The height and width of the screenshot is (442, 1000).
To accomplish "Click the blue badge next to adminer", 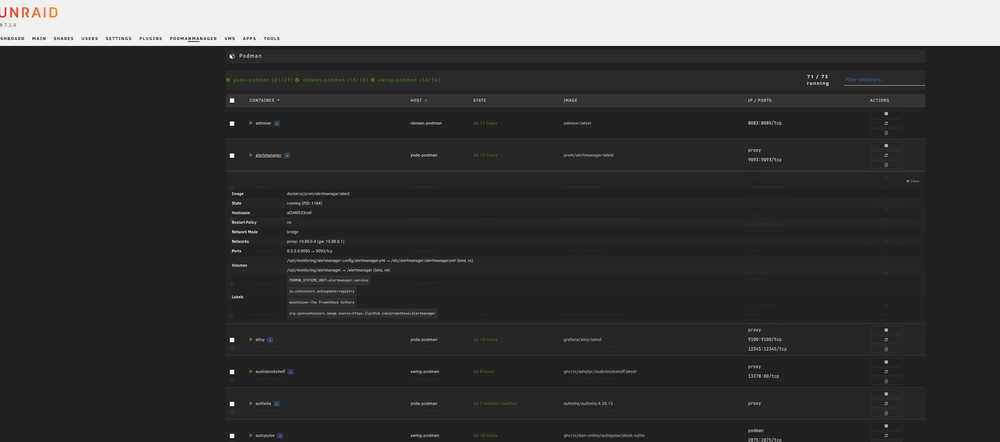I will click(277, 123).
